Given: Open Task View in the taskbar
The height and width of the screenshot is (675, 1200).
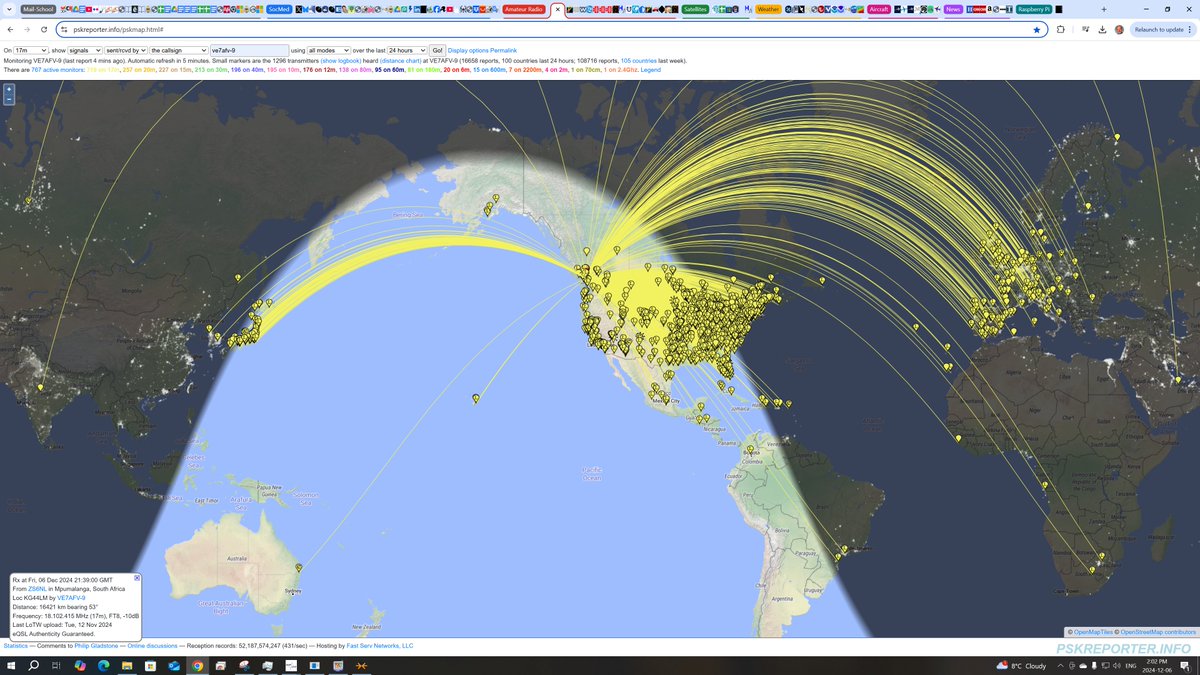Looking at the screenshot, I should coord(56,666).
